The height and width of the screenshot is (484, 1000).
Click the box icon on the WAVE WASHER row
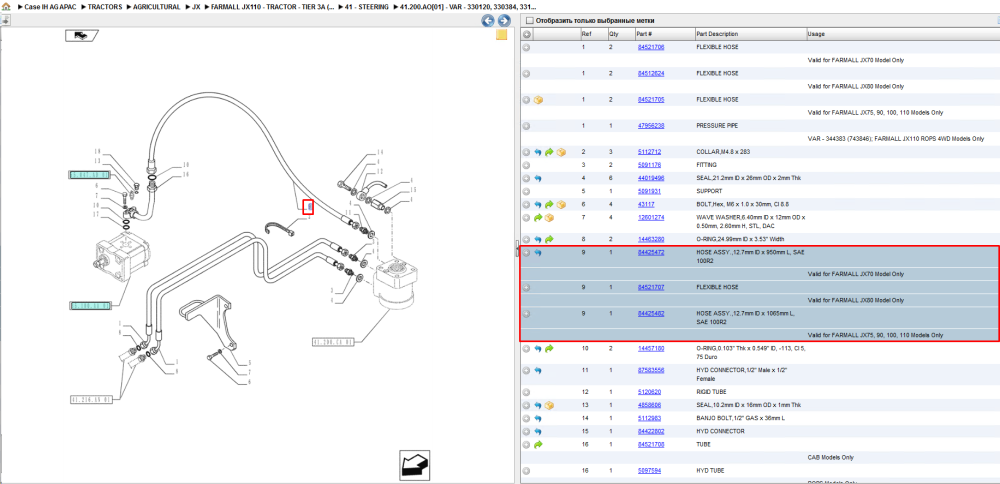549,217
